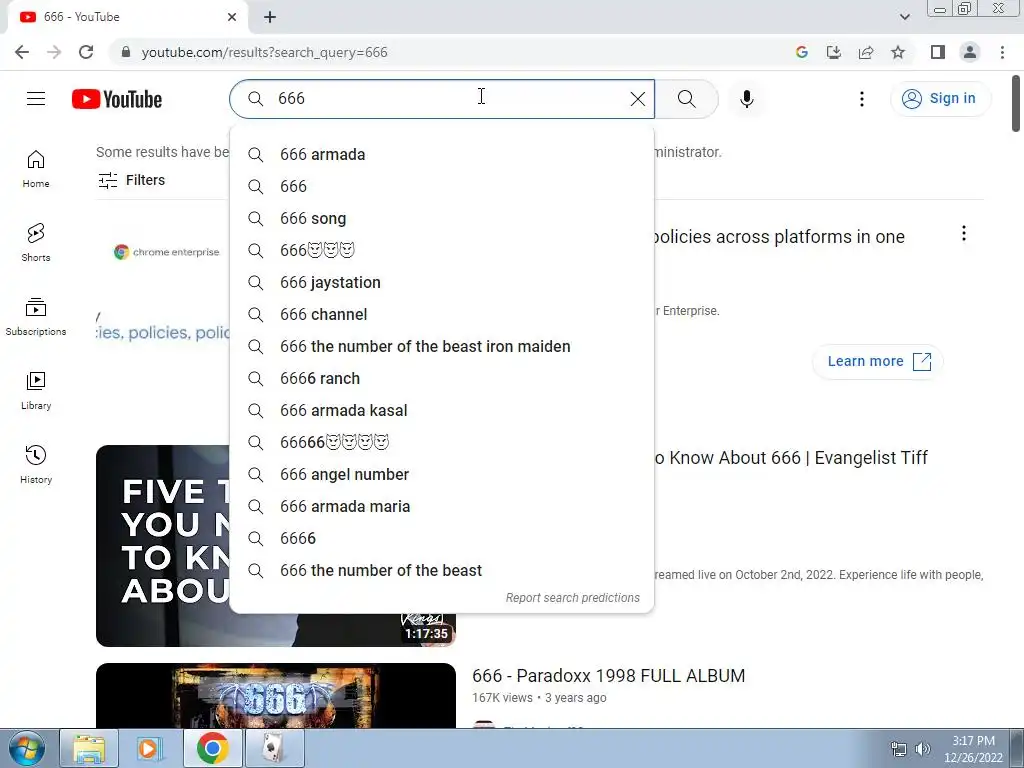Go back with browser back arrow

pyautogui.click(x=22, y=52)
